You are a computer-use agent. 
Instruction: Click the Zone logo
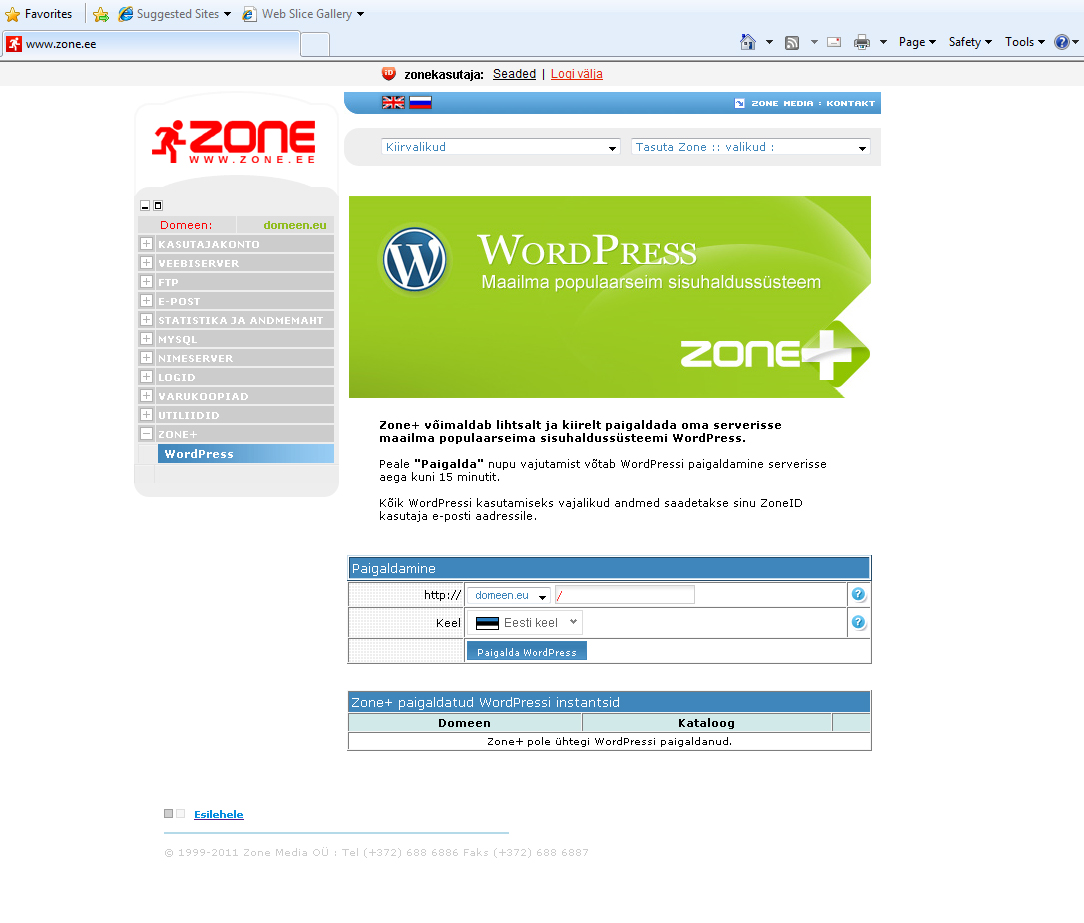click(235, 141)
